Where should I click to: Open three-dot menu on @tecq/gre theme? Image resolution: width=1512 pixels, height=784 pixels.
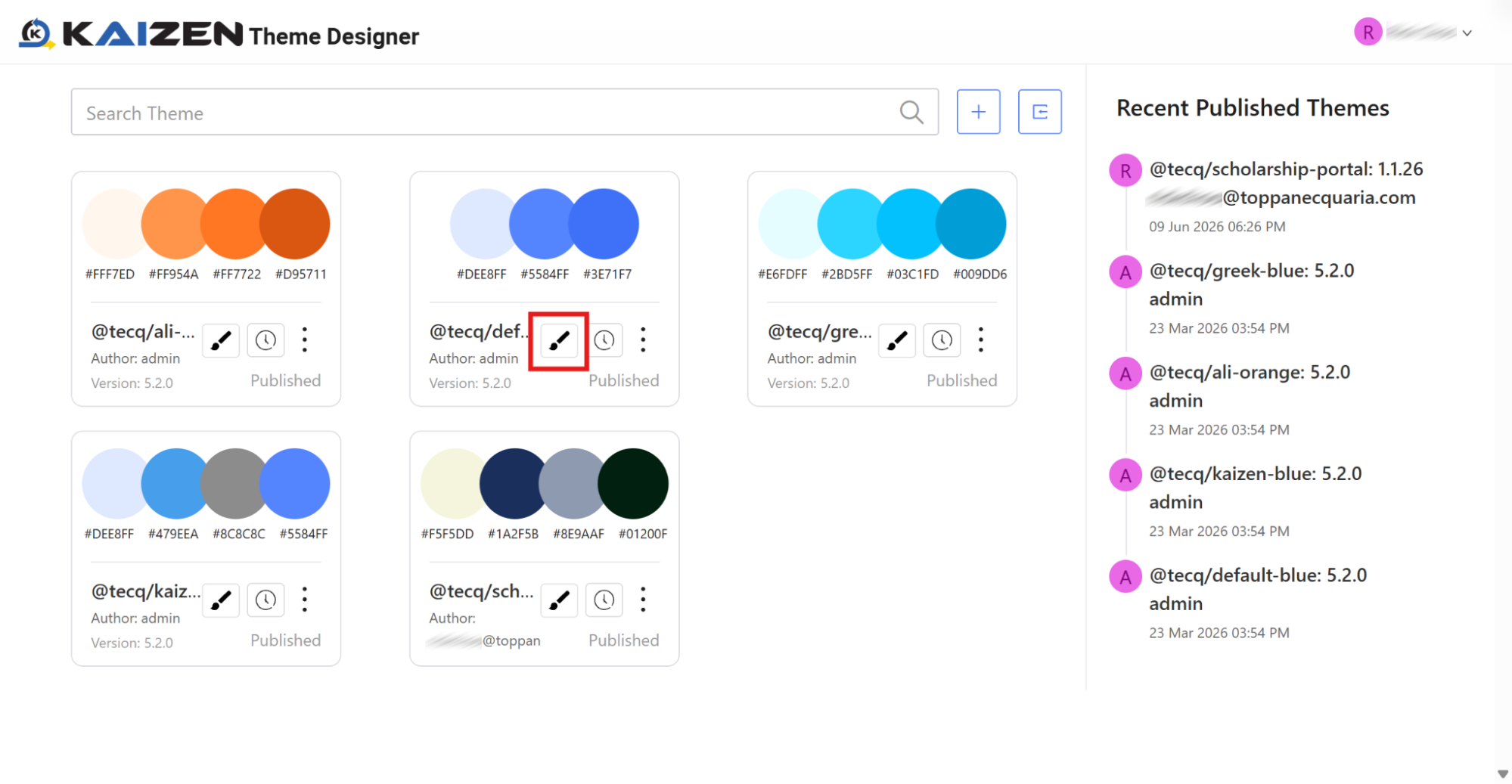(x=981, y=340)
